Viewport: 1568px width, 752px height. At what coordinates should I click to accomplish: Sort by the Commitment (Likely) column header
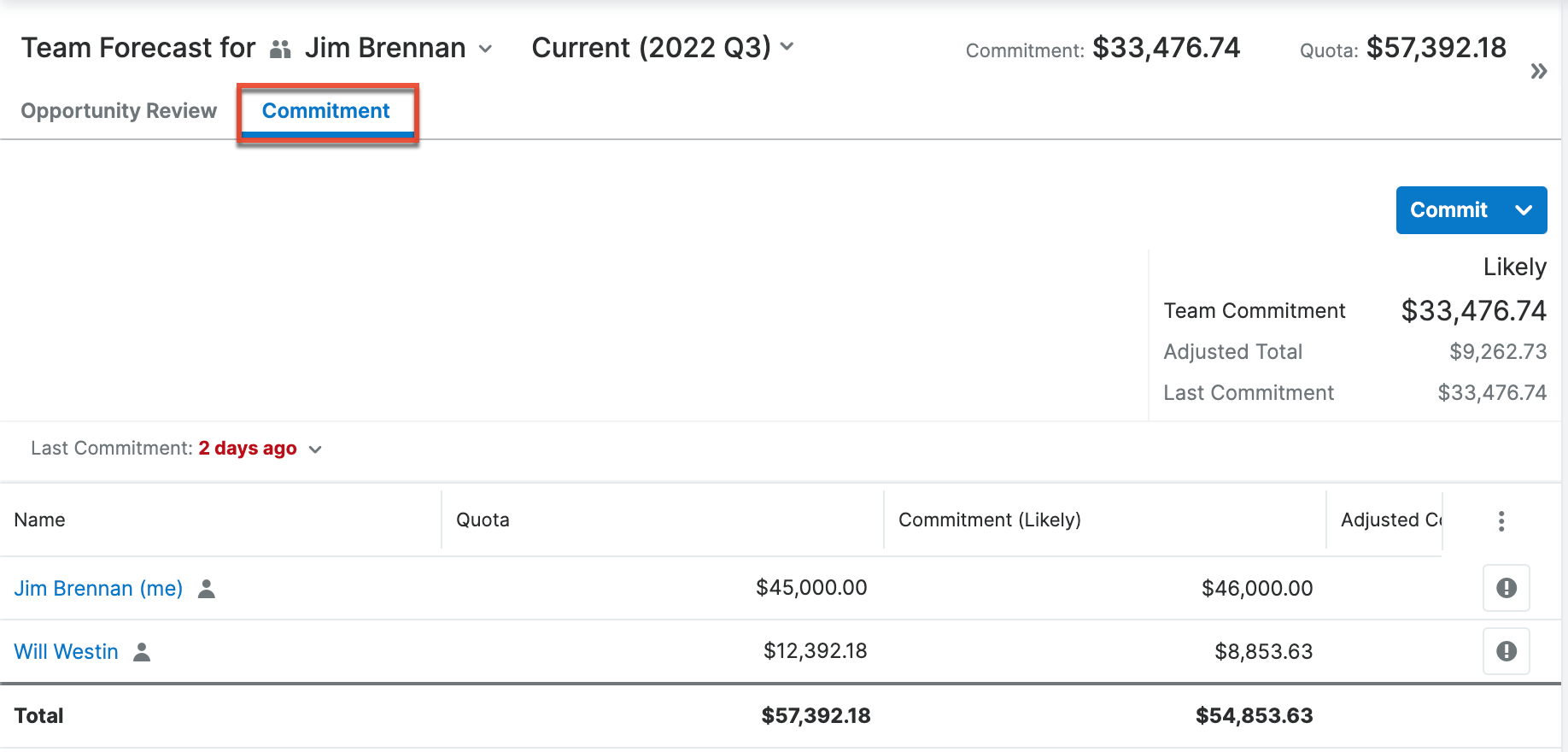tap(989, 520)
